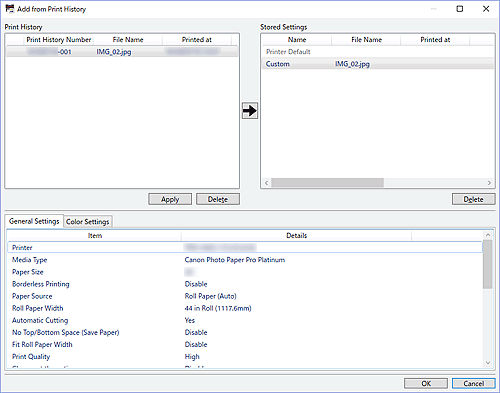Sort by the Print History Number column header
This screenshot has width=500, height=393.
click(59, 40)
